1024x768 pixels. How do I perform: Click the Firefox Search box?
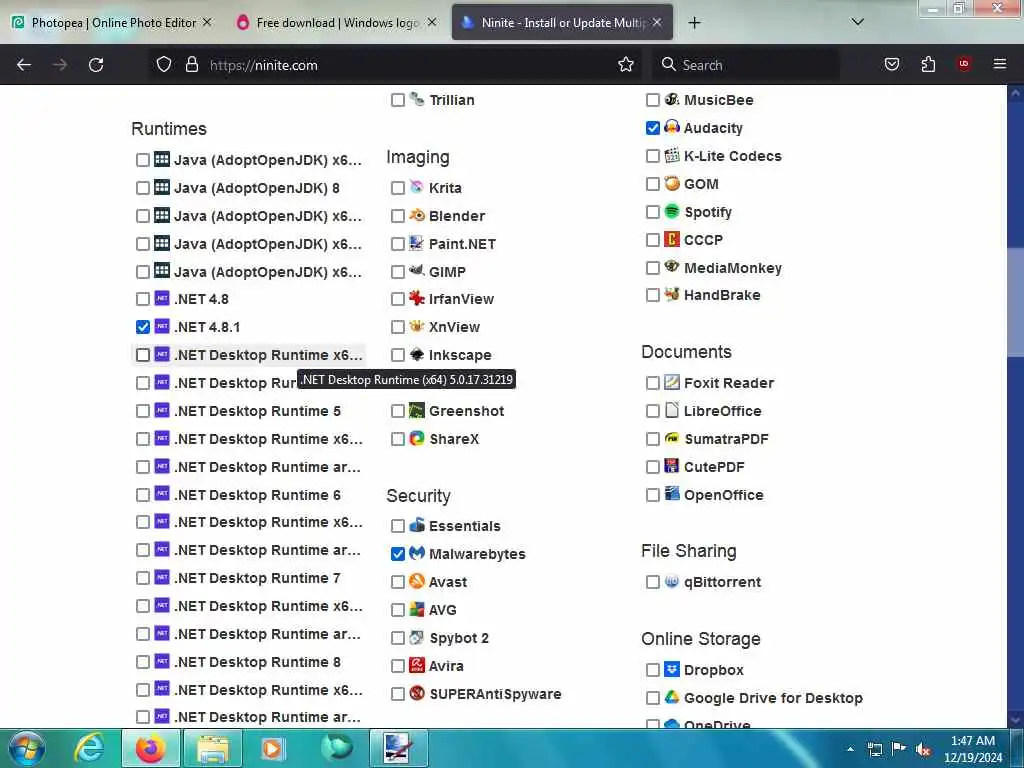click(746, 65)
